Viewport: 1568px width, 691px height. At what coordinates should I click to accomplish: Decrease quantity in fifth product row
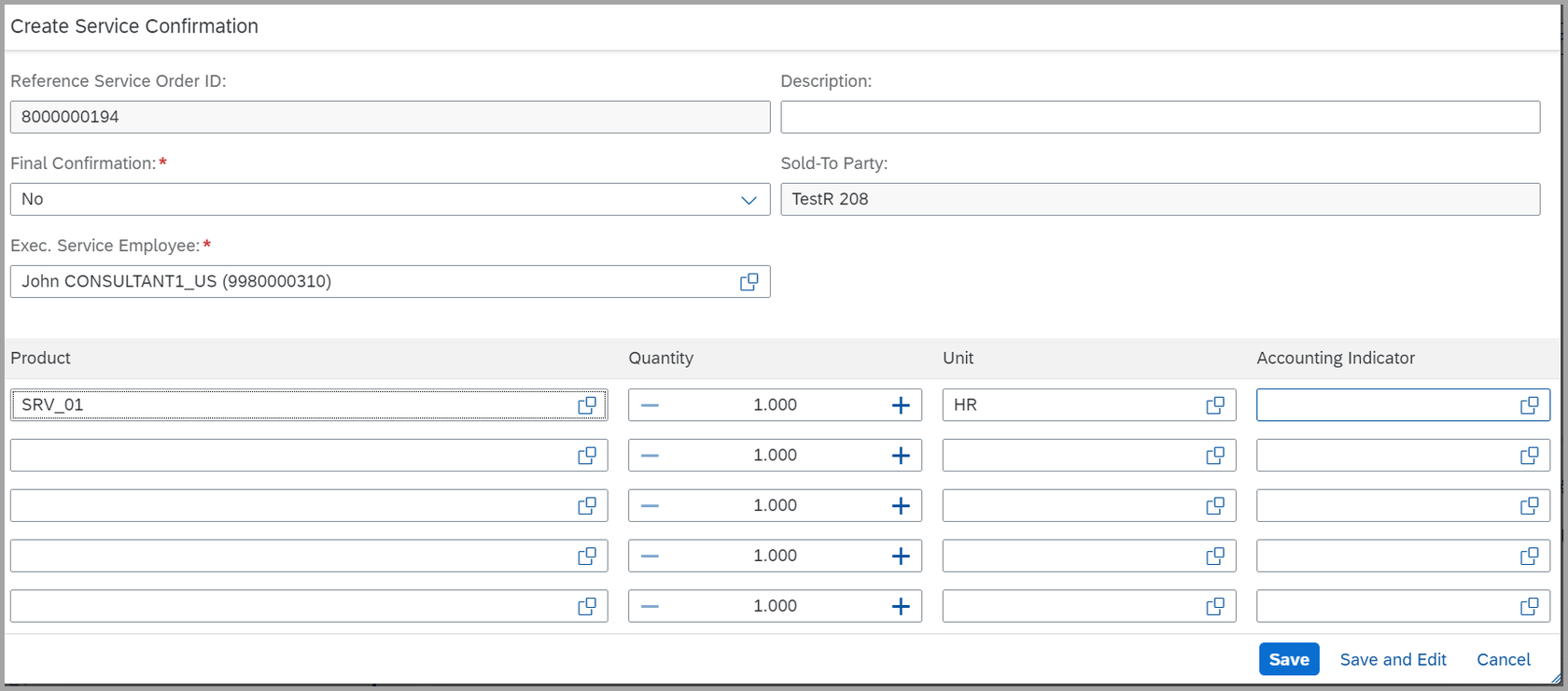651,607
